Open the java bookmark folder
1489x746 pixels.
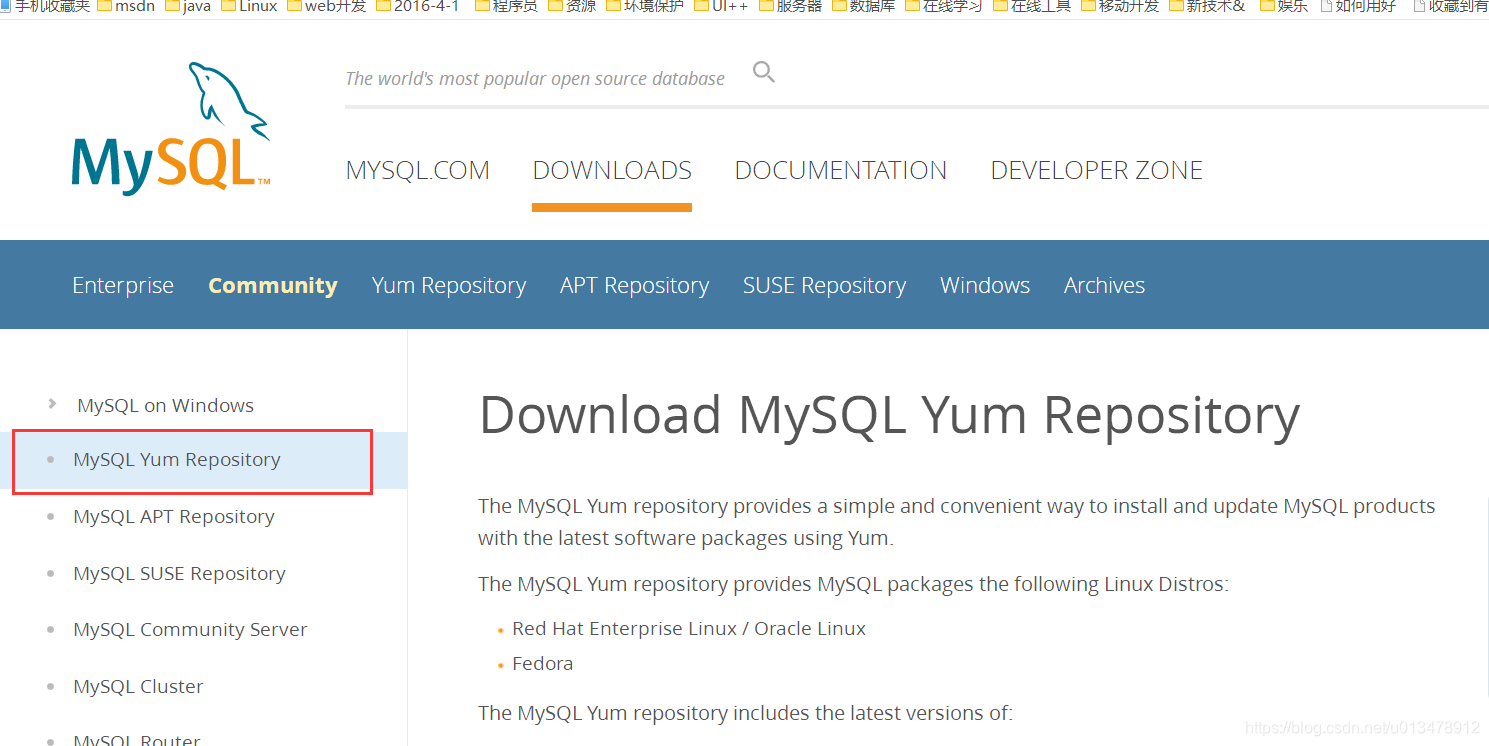188,6
